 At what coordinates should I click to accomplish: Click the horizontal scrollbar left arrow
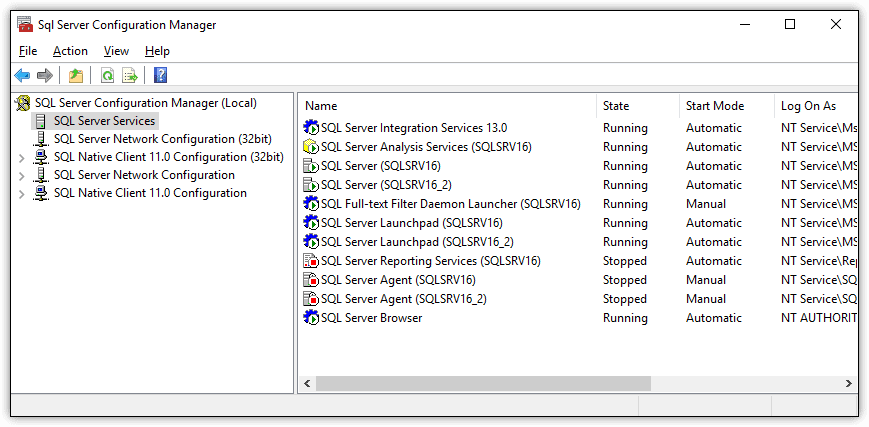coord(308,383)
